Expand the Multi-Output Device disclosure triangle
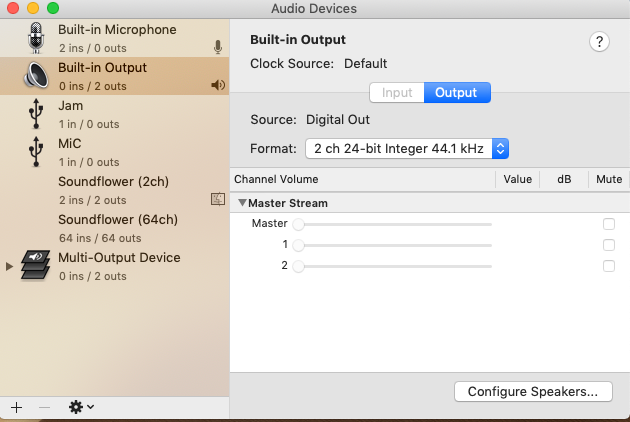The height and width of the screenshot is (422, 630). [10, 266]
